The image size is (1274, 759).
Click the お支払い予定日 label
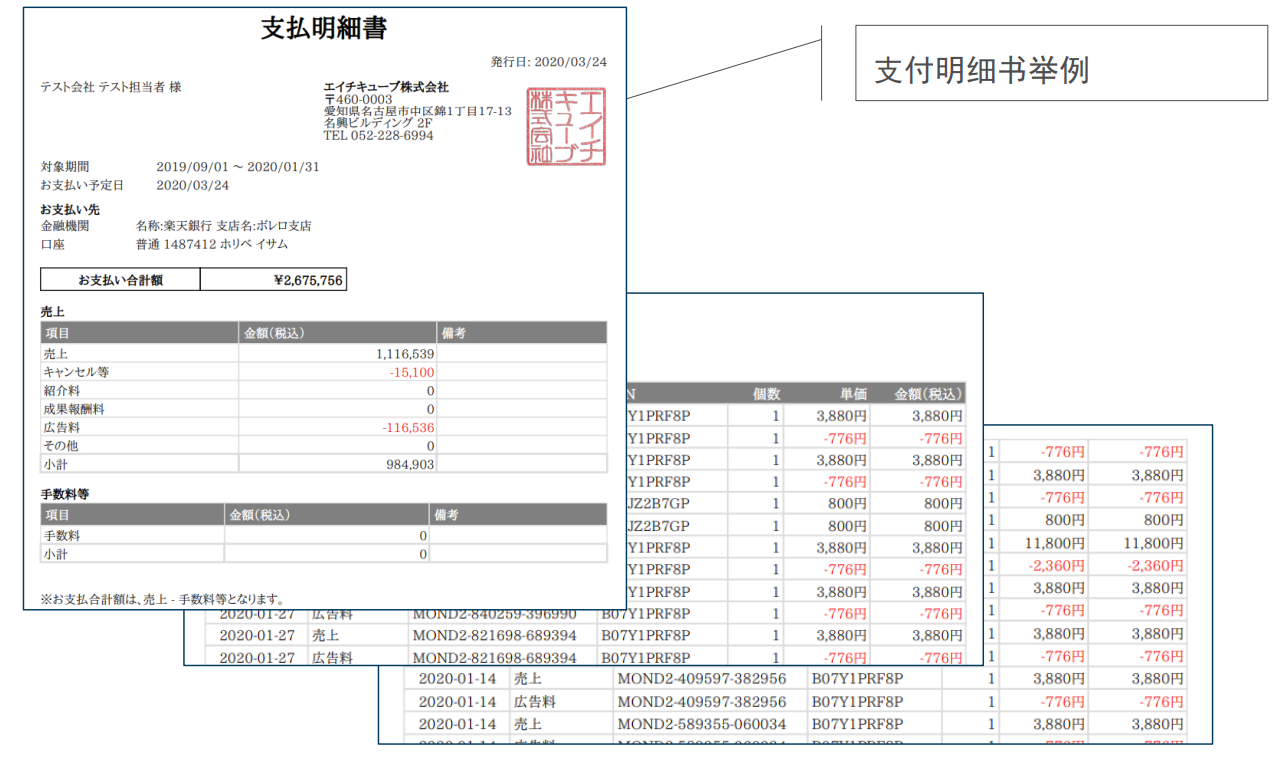pos(82,185)
